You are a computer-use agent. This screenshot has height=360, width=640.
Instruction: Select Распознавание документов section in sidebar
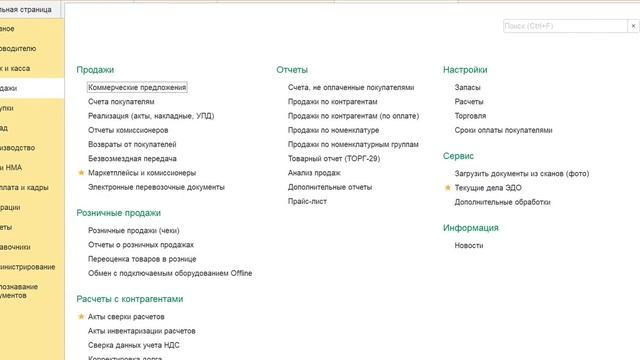pyautogui.click(x=32, y=291)
